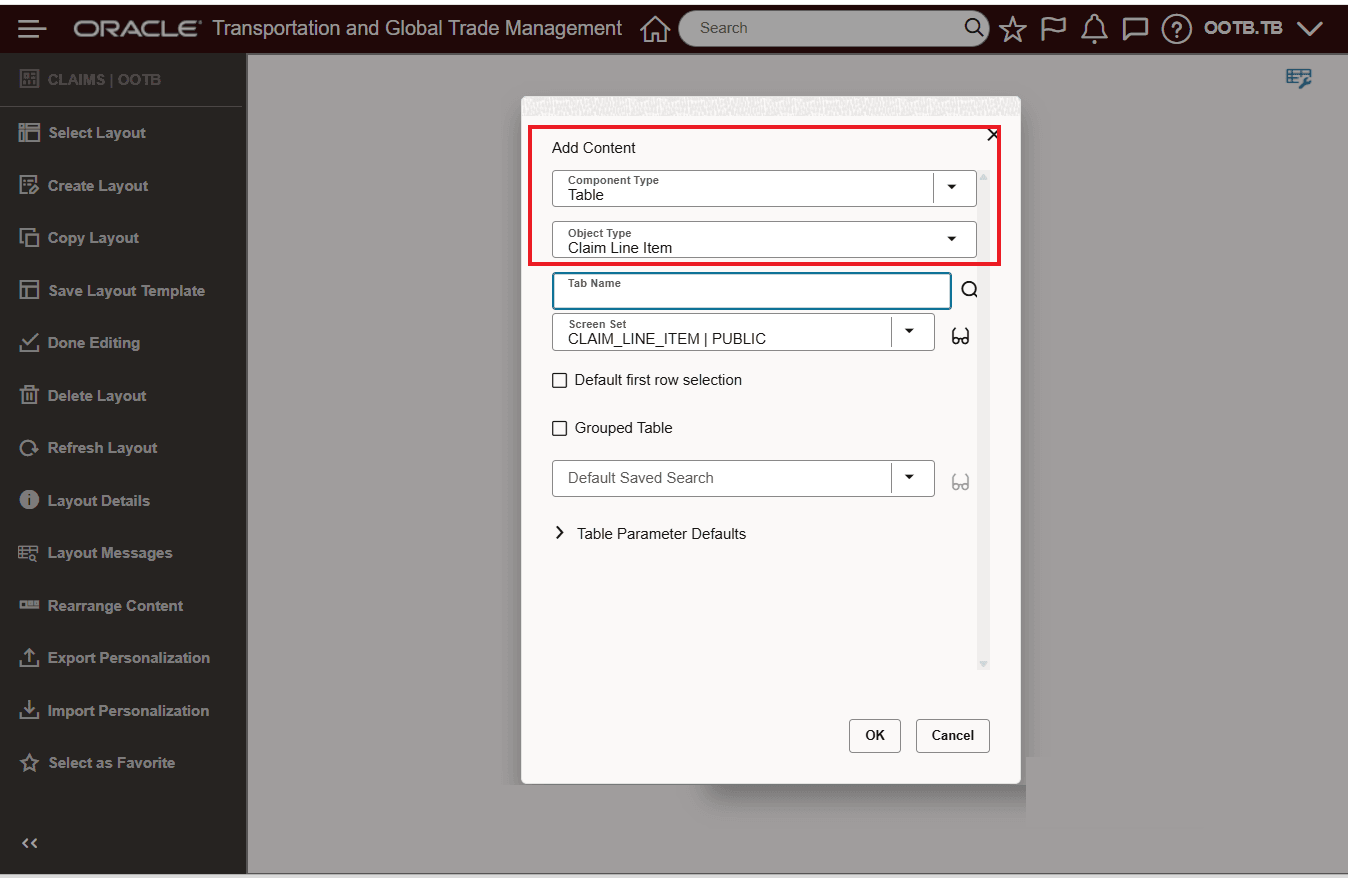Collapse the sidebar with the double-chevron icon

[29, 843]
